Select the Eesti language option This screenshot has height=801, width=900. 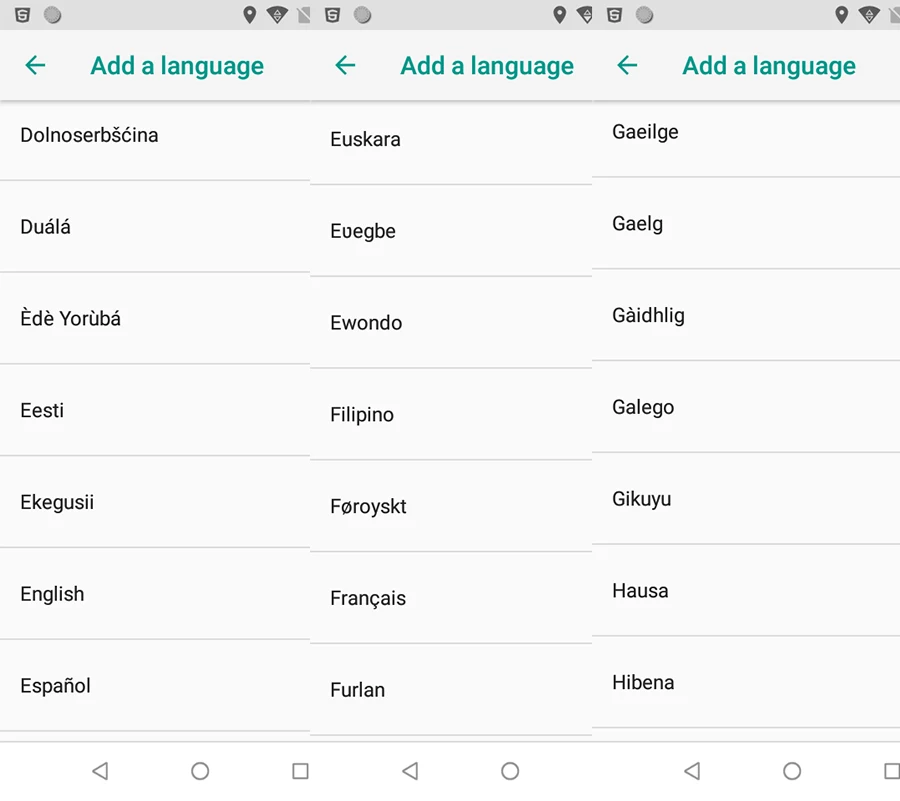coord(155,410)
